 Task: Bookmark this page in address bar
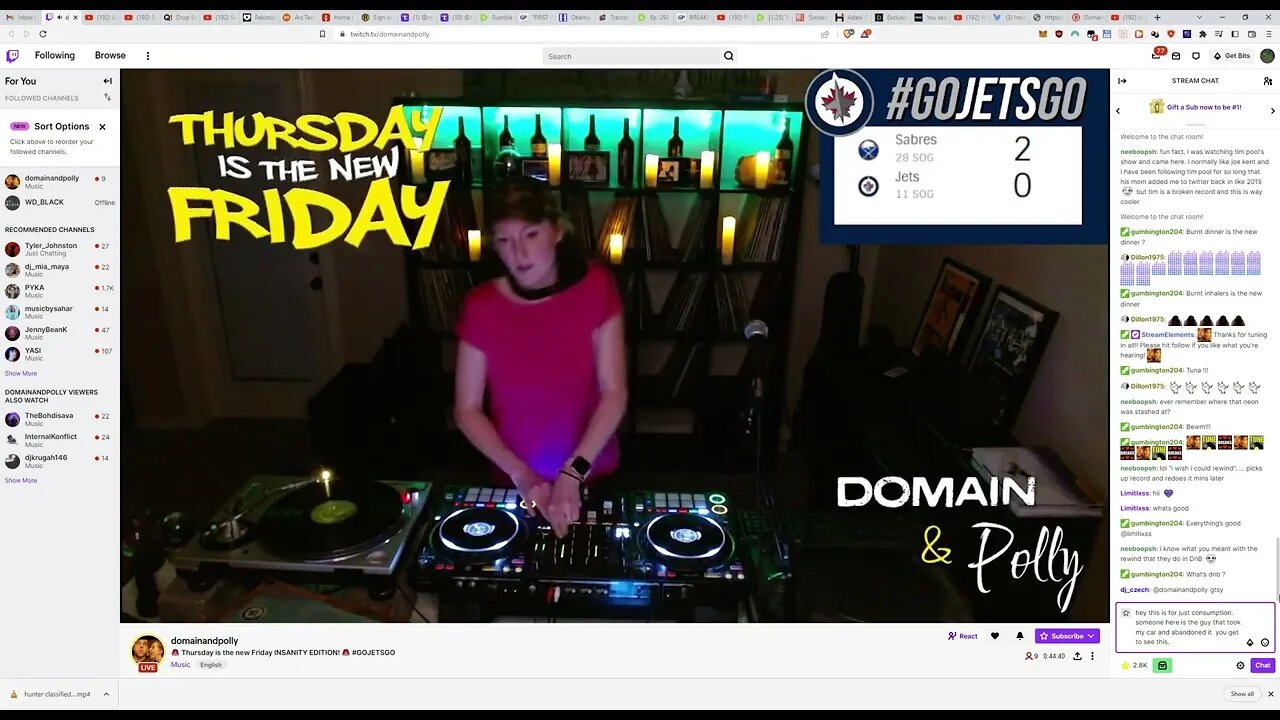tap(322, 33)
